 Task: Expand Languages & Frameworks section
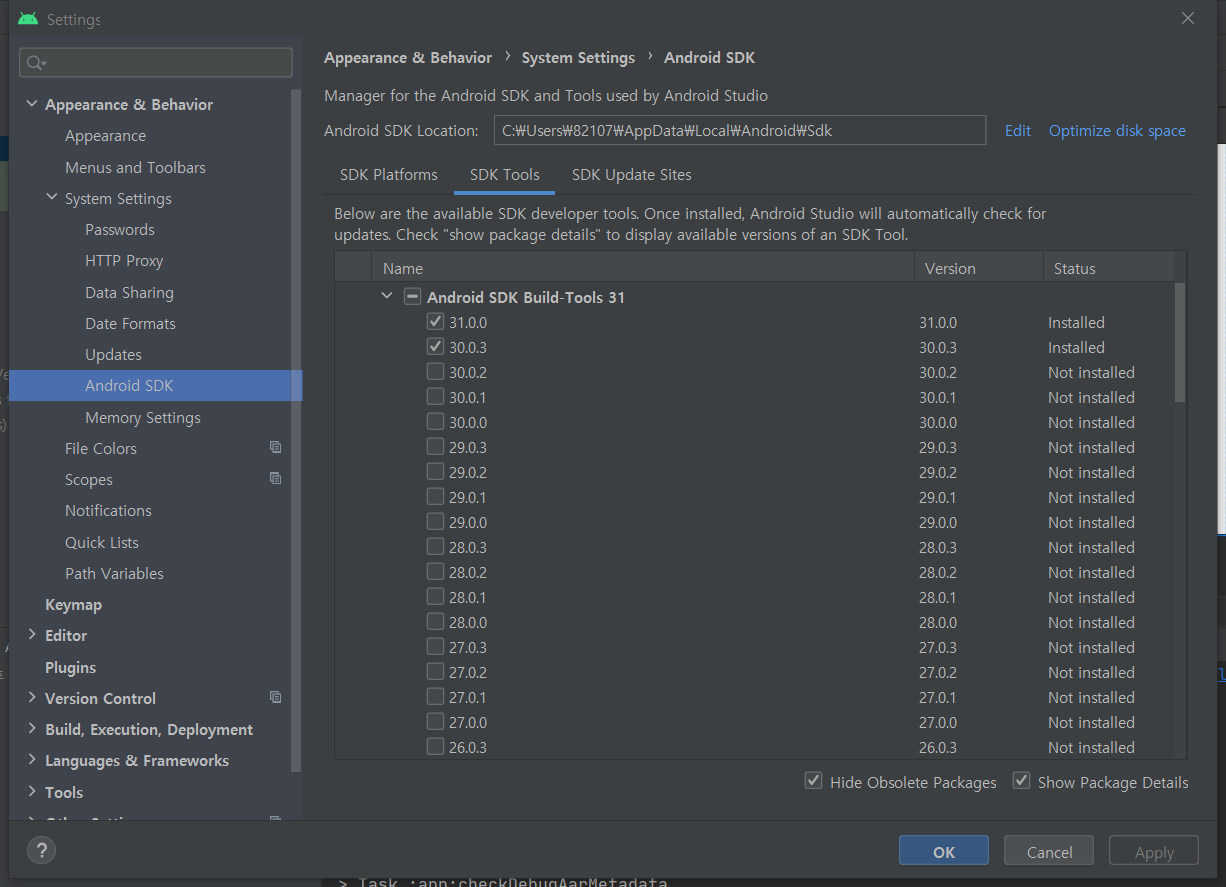point(32,760)
